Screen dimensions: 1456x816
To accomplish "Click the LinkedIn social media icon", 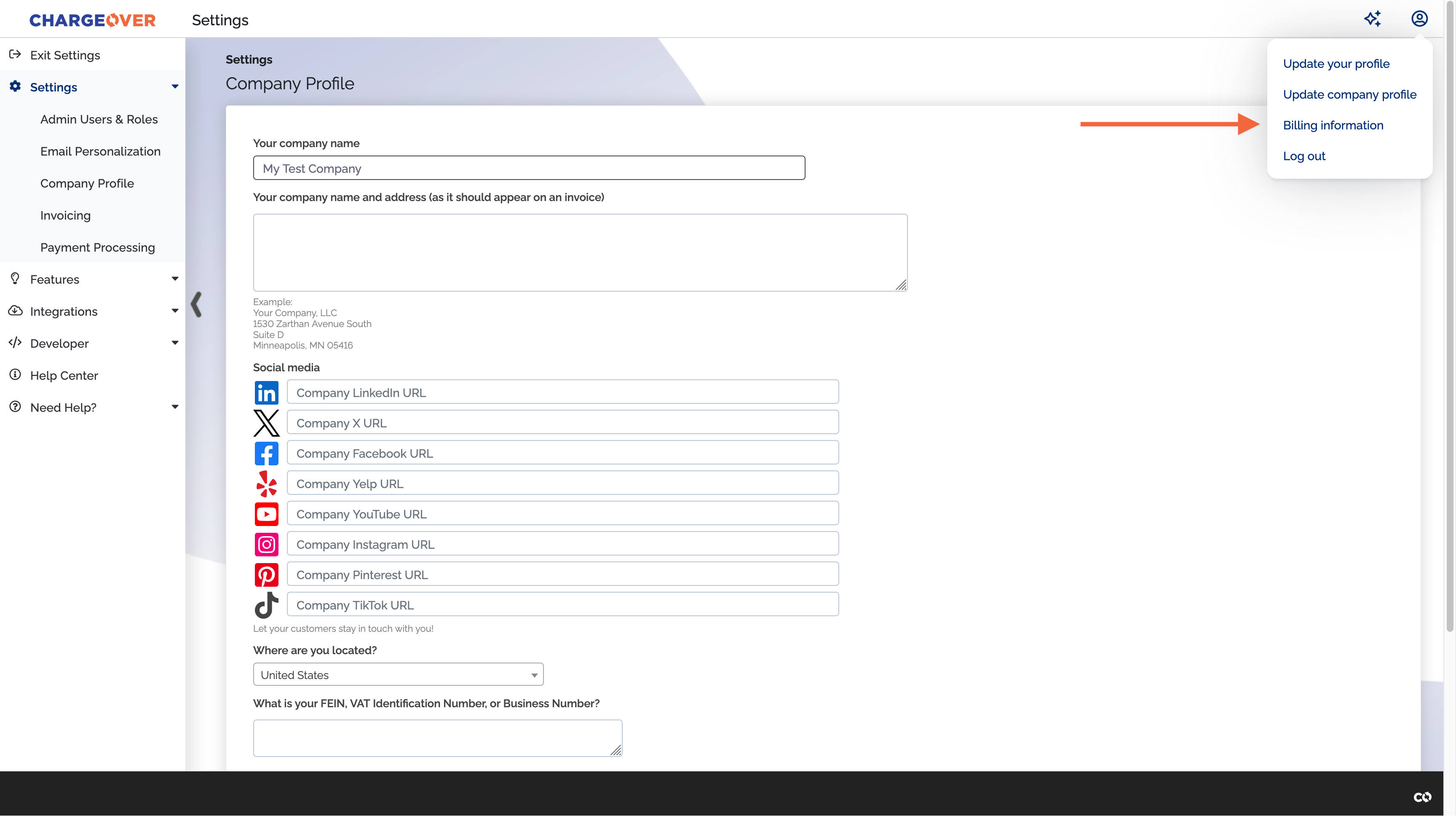I will click(x=266, y=392).
